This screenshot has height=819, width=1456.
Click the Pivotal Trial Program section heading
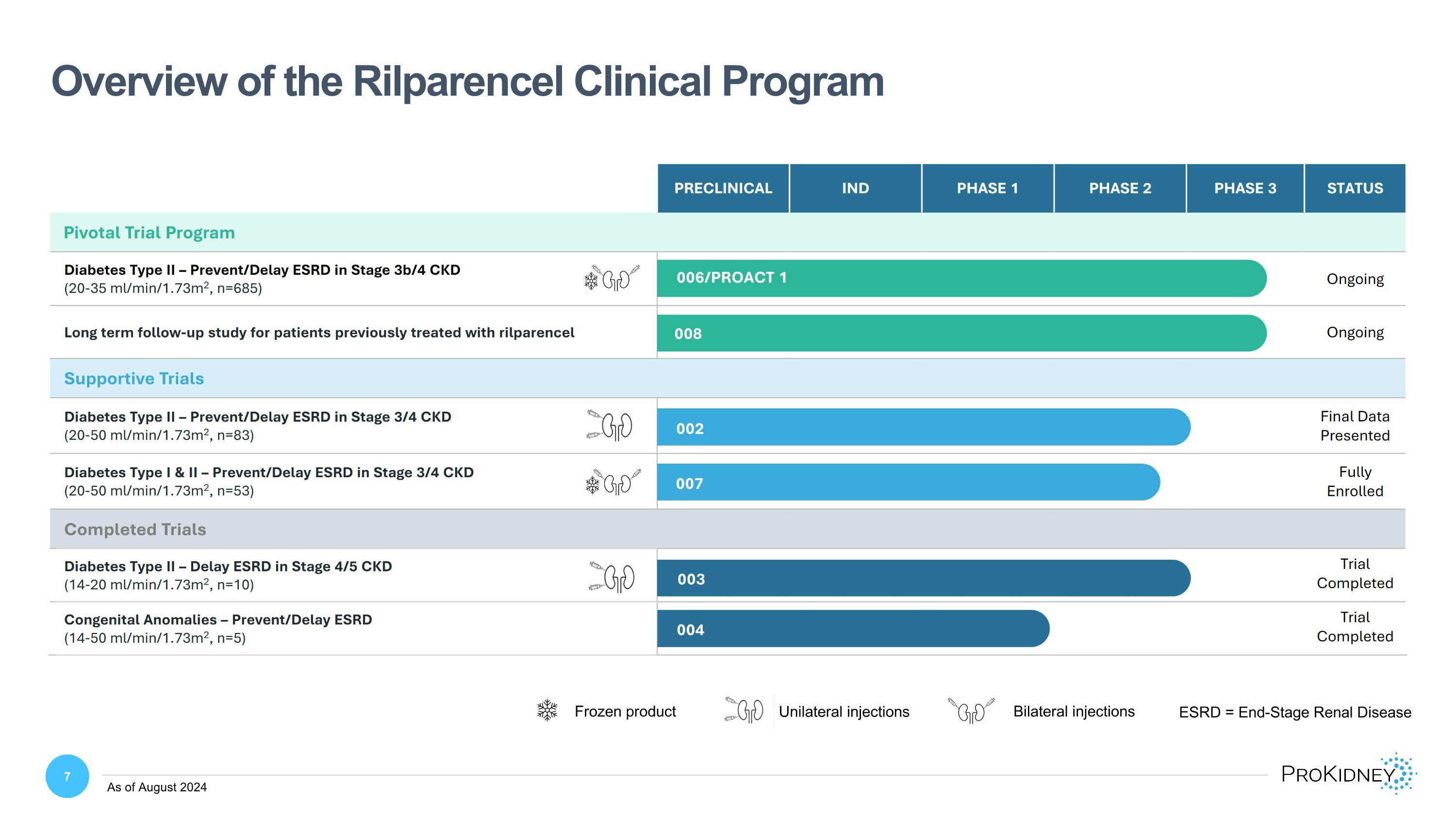pyautogui.click(x=149, y=233)
